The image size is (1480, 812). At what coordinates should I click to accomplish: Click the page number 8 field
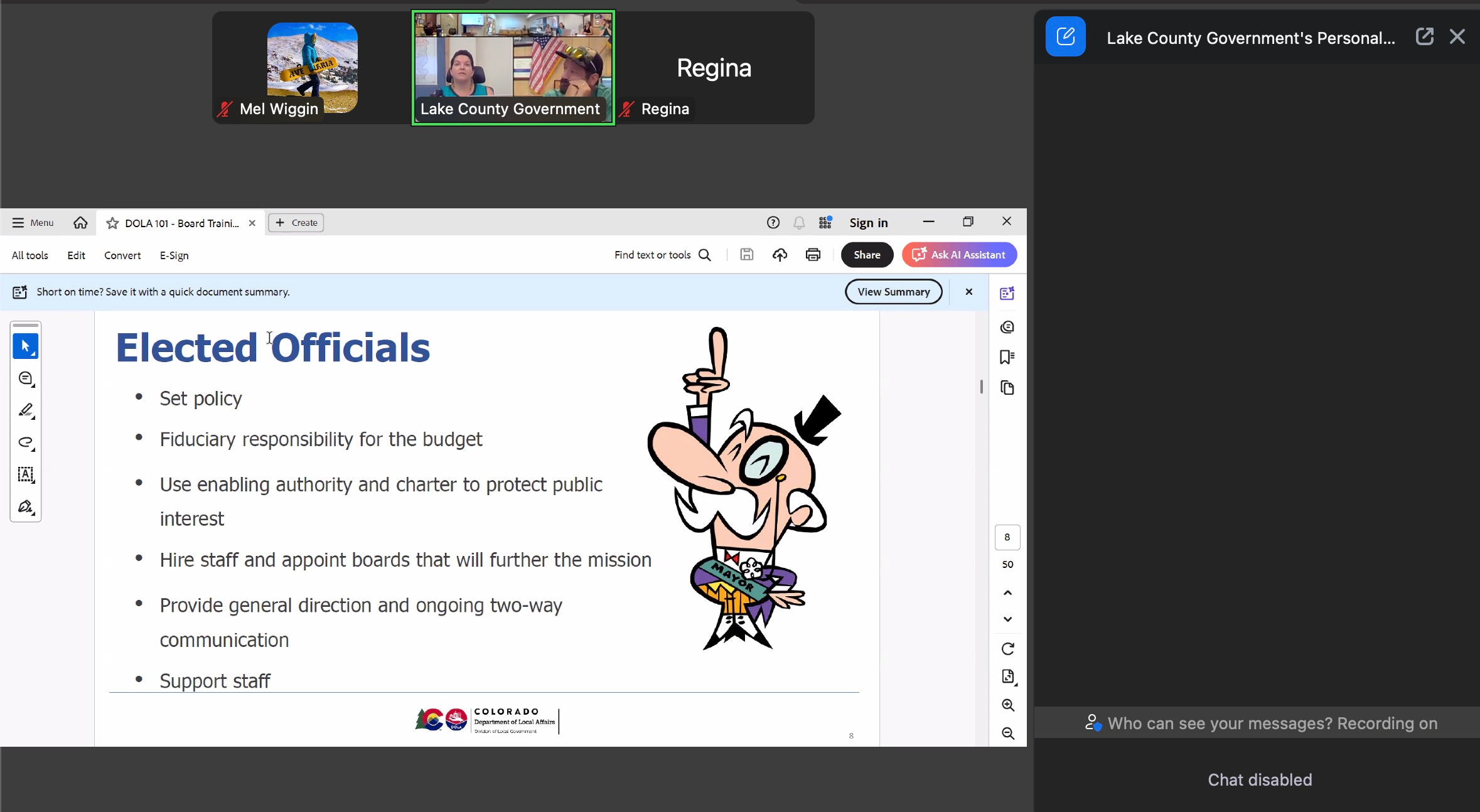[x=1007, y=537]
